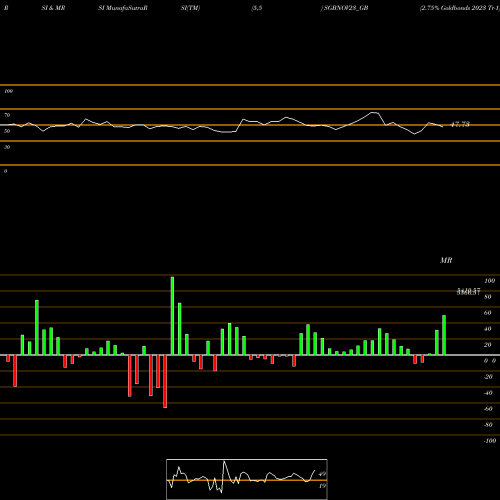The image size is (500, 500).
Task: Click the 60 label on MR axis
Action: click(488, 313)
